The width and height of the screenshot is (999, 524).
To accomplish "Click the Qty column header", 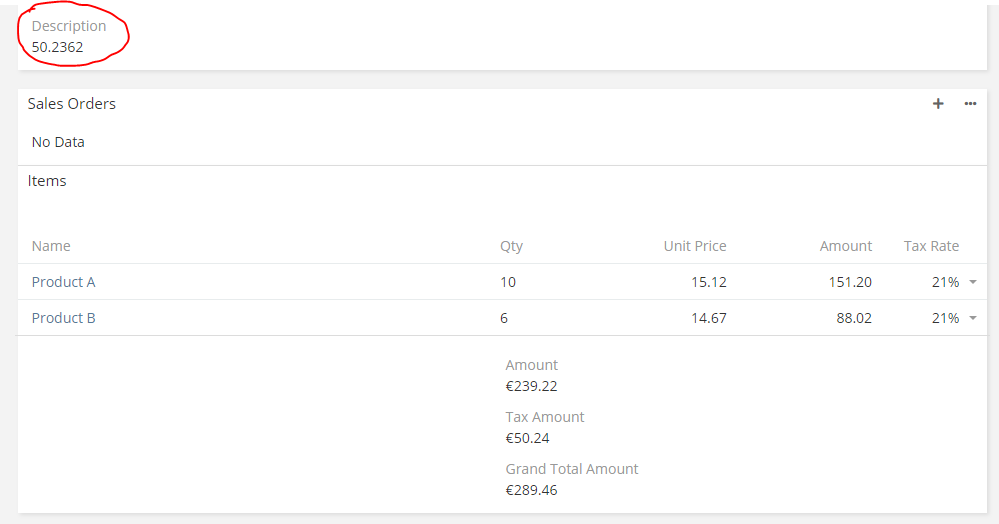I will point(511,246).
